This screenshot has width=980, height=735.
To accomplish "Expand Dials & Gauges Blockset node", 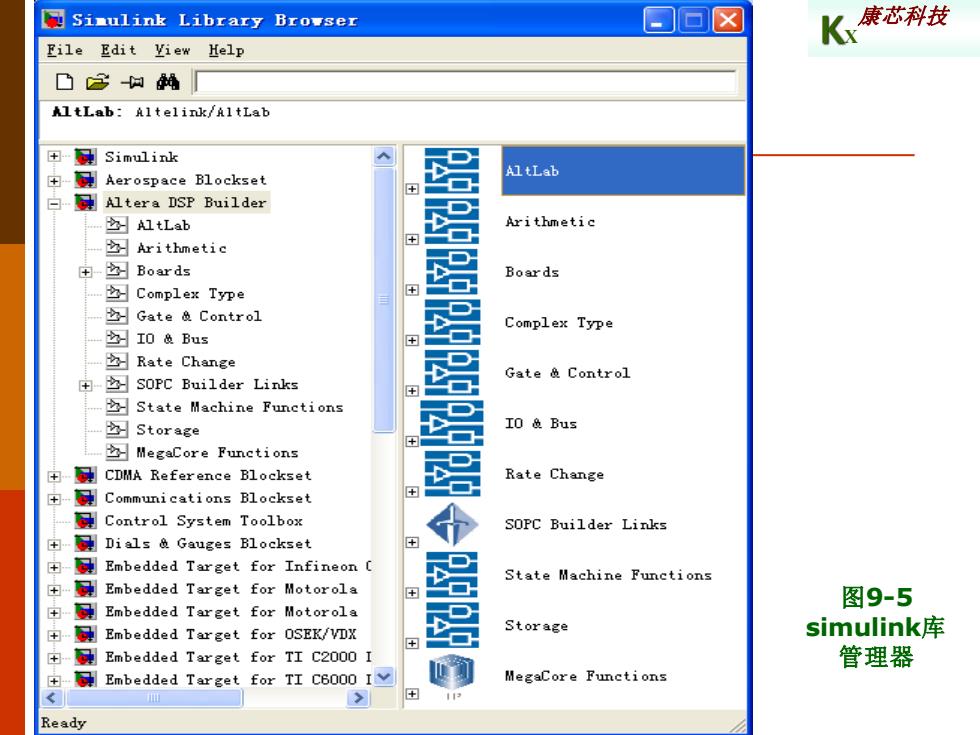I will pyautogui.click(x=54, y=544).
